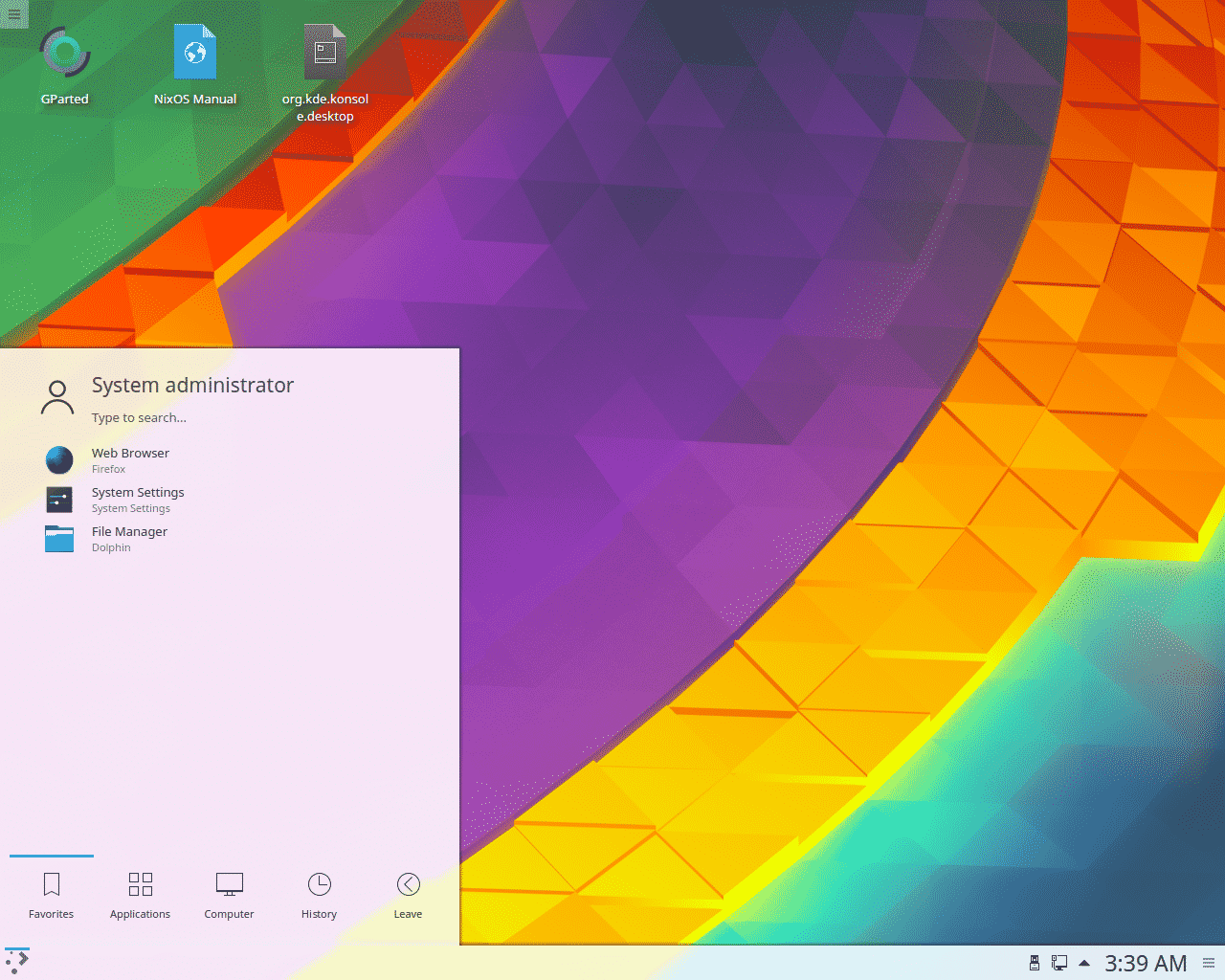Open the Leave tab
1225x980 pixels.
408,897
